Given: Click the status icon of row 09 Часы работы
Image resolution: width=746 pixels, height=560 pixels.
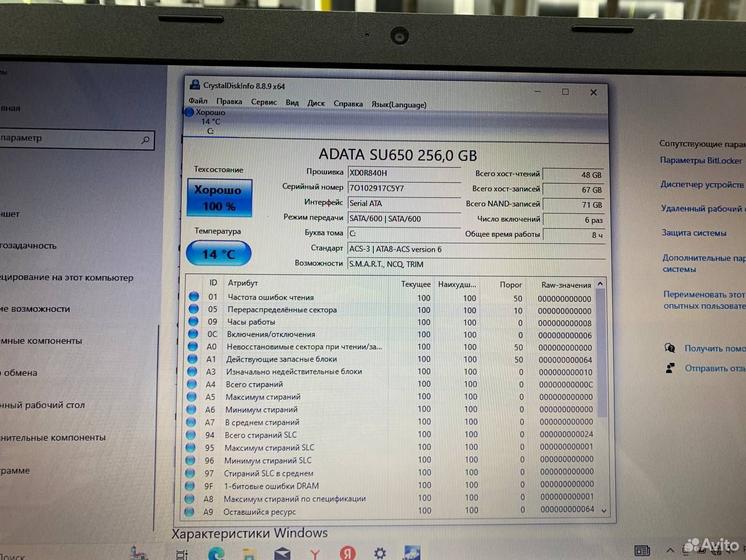Looking at the screenshot, I should coord(193,321).
